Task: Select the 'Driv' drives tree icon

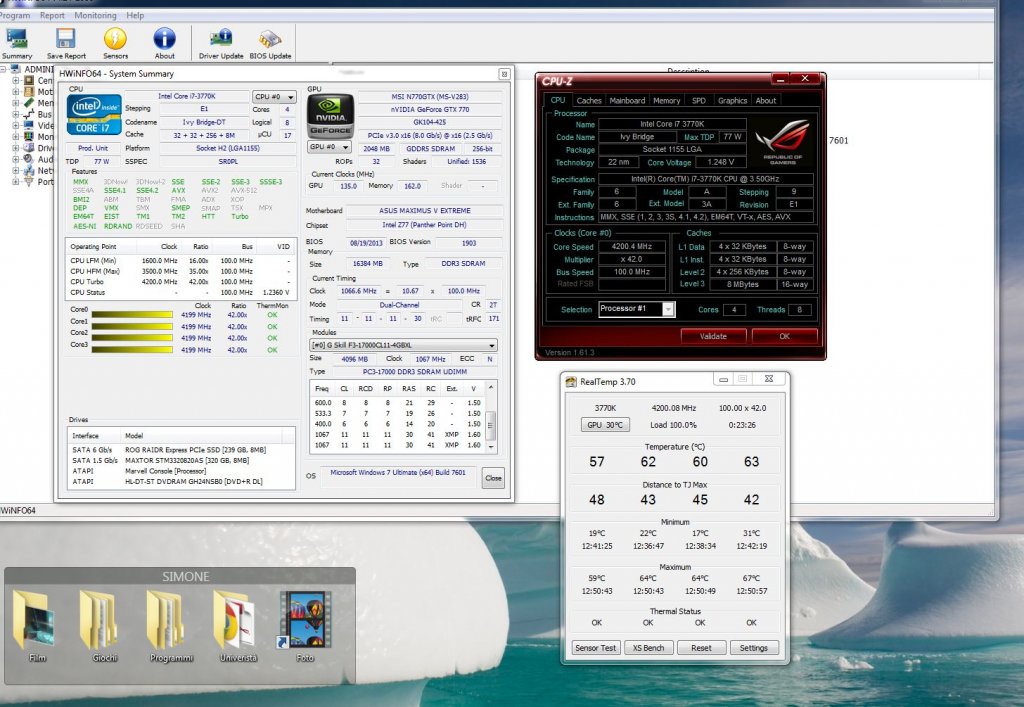Action: pyautogui.click(x=29, y=148)
